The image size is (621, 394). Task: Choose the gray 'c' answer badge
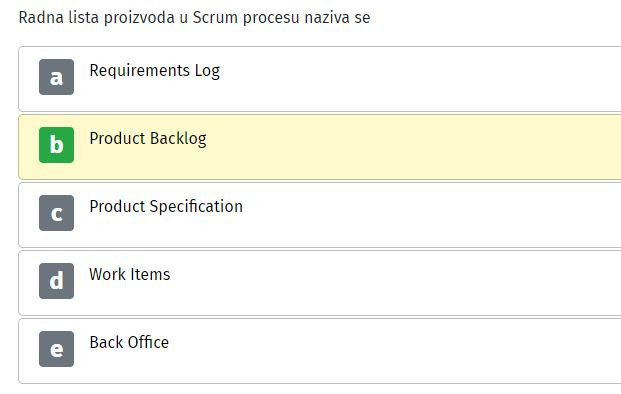56,213
